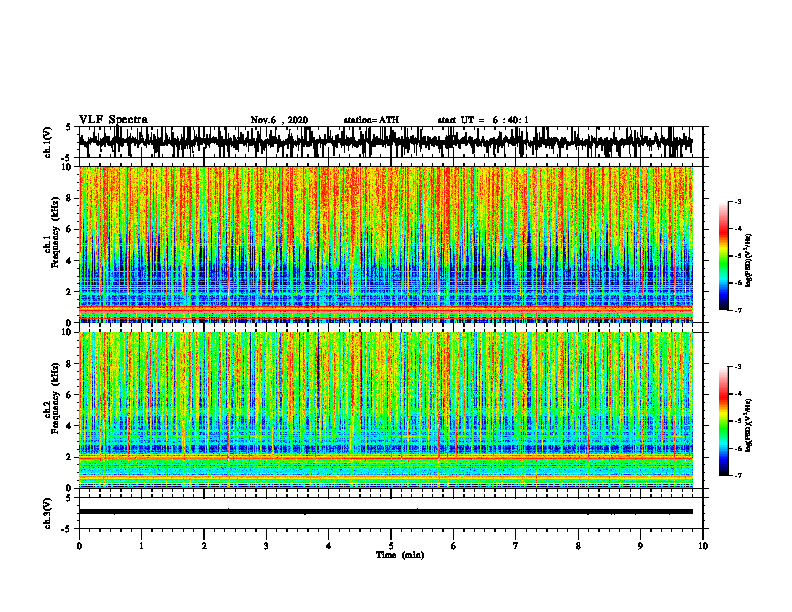Click the ch.3 flat voltage trace
This screenshot has height=612, width=792.
coord(385,512)
